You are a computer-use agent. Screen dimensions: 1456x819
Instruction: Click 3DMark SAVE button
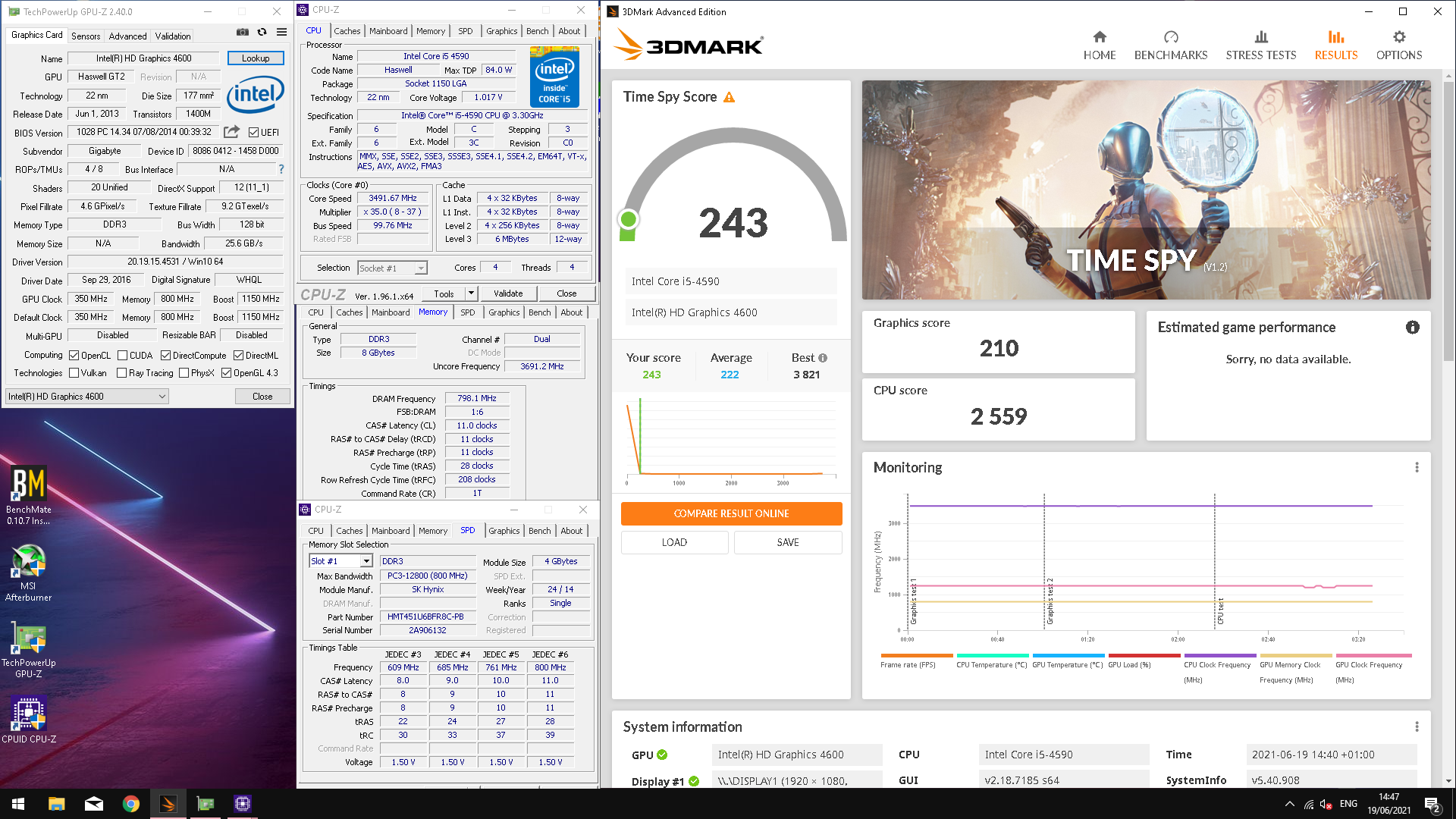788,542
